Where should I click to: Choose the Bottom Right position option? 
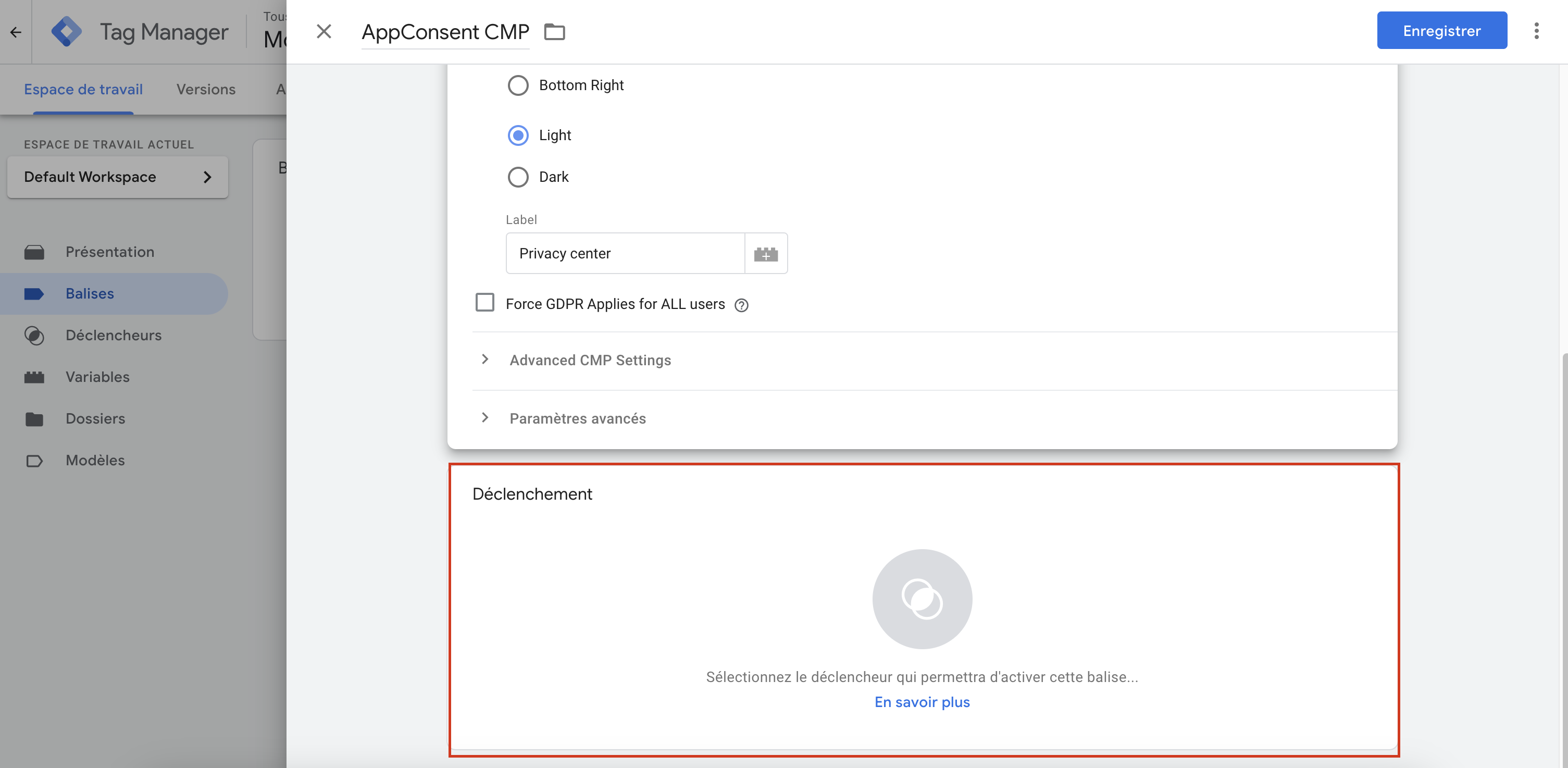point(518,85)
